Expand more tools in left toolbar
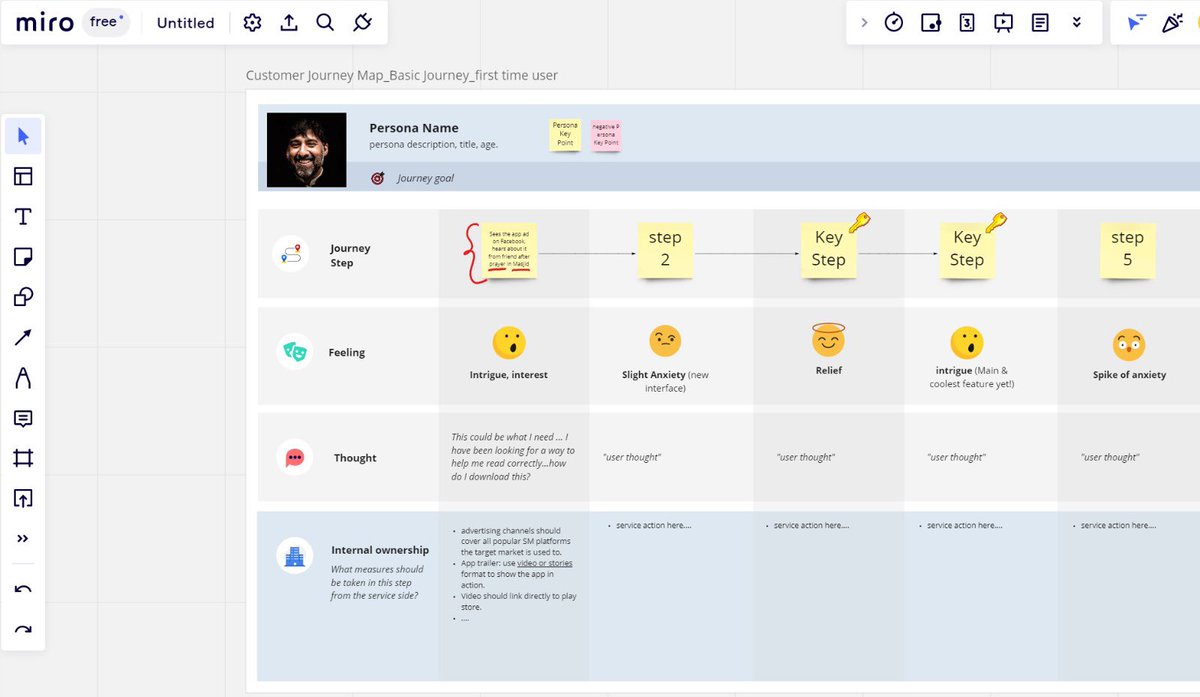The width and height of the screenshot is (1200, 697). click(x=23, y=538)
